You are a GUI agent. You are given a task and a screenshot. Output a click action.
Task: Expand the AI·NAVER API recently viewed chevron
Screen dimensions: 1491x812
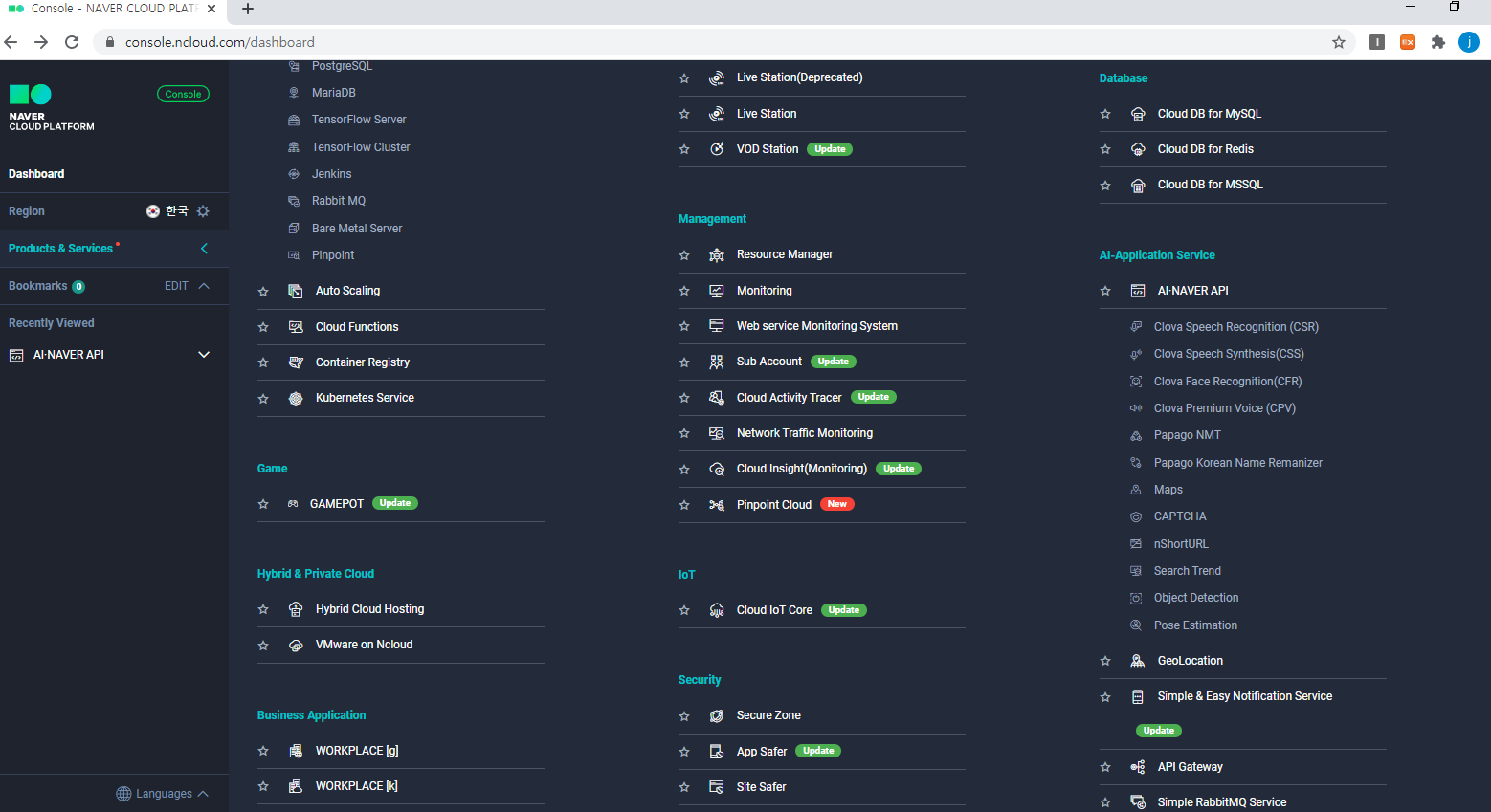coord(204,355)
